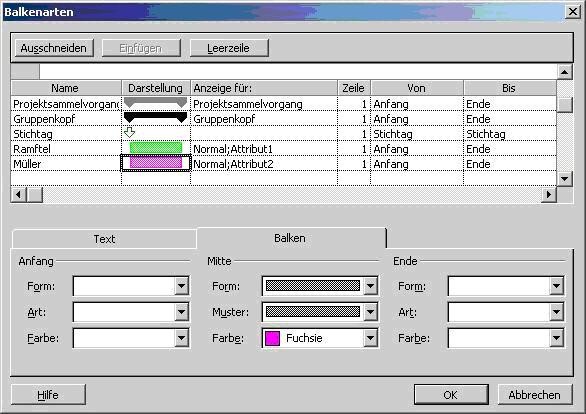This screenshot has width=586, height=414.
Task: Click the entry field above the table
Action: point(298,71)
